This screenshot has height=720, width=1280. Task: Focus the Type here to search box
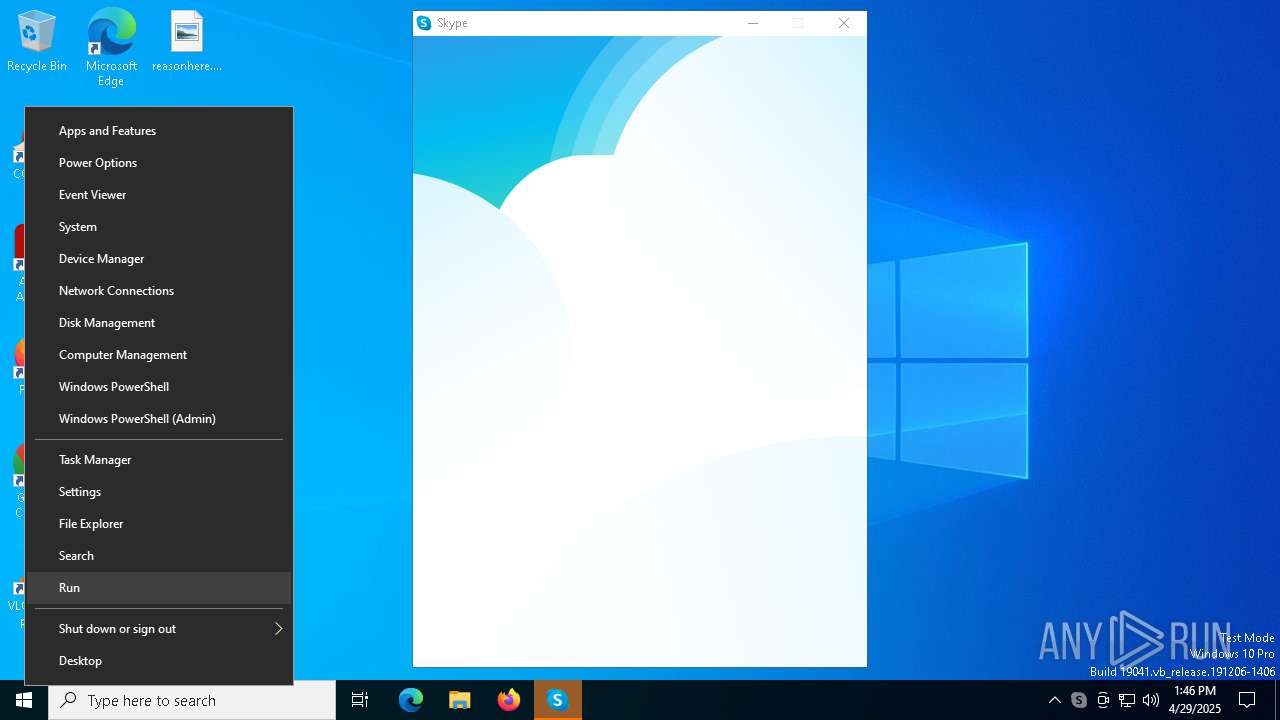pyautogui.click(x=192, y=700)
